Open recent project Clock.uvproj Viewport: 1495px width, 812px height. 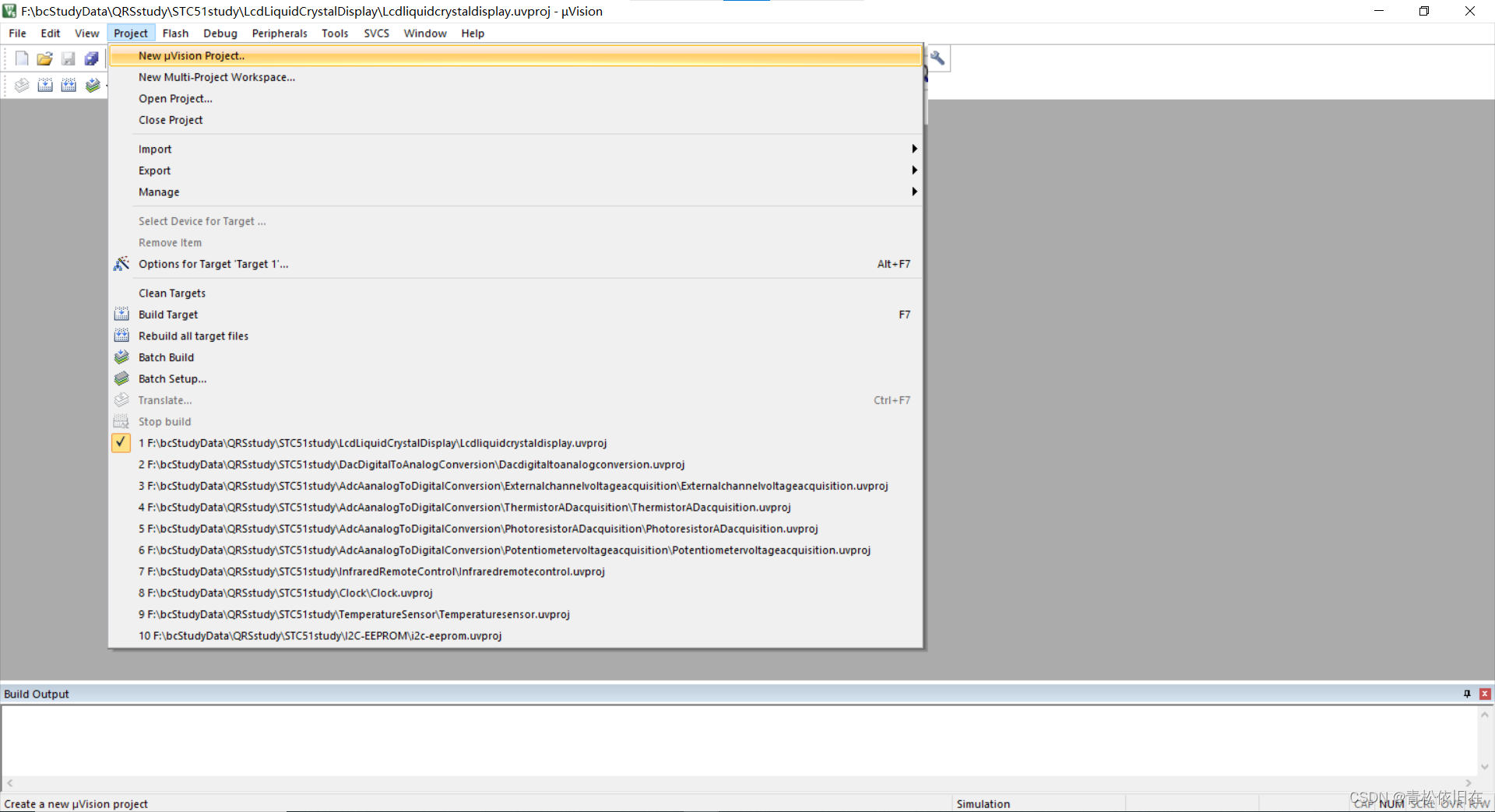pyautogui.click(x=515, y=592)
